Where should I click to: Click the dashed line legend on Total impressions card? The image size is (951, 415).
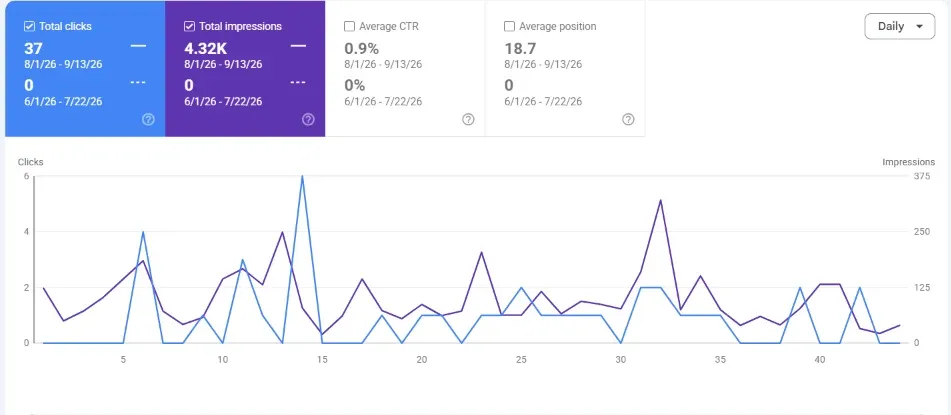coord(298,83)
